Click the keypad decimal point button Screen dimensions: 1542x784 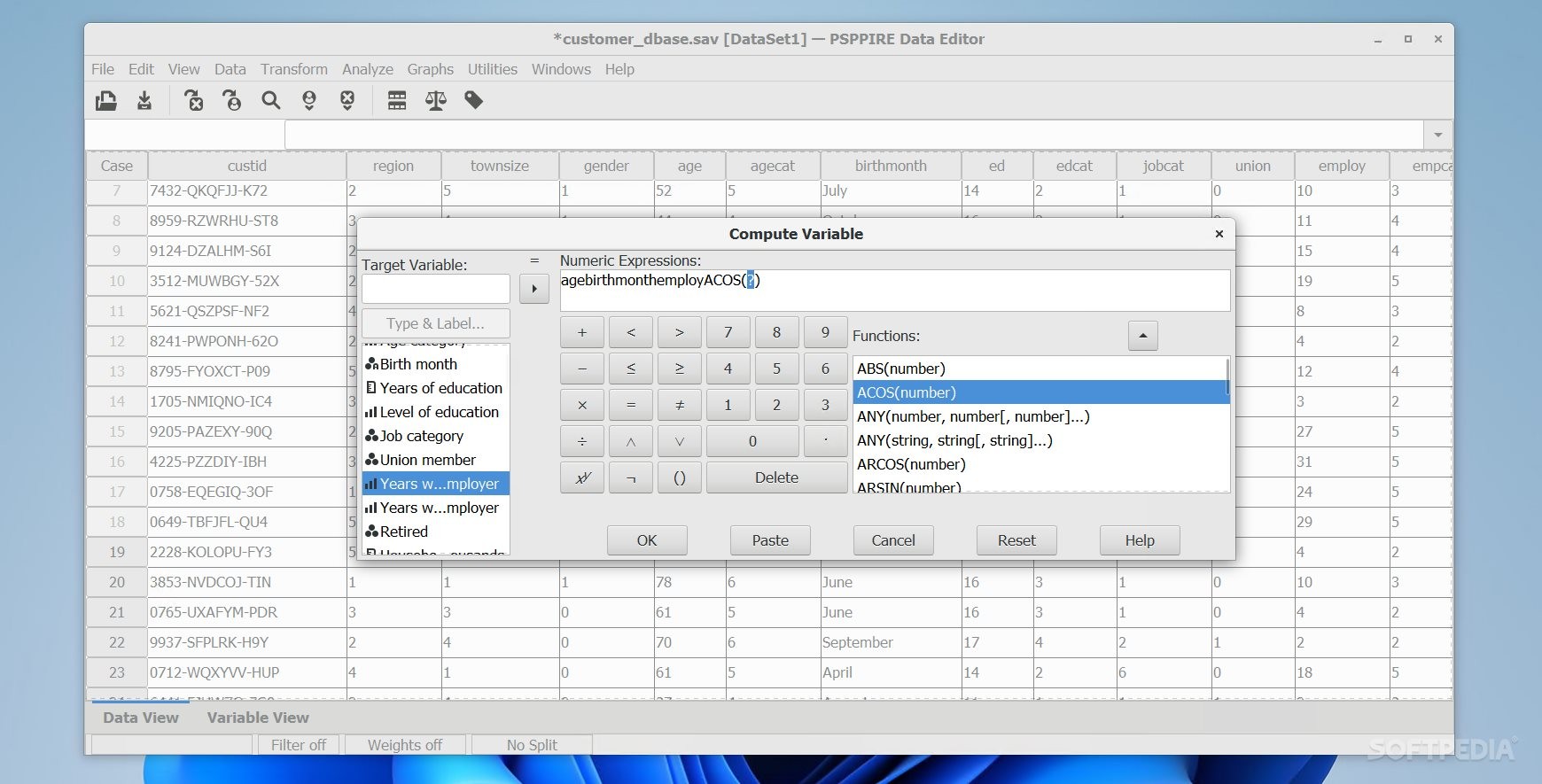pyautogui.click(x=826, y=441)
